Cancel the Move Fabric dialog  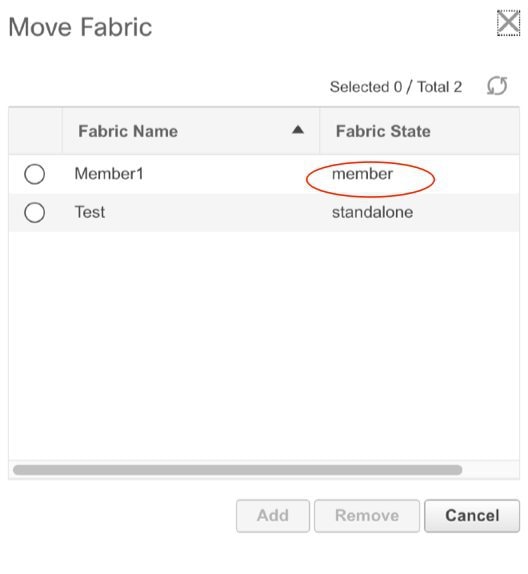pyautogui.click(x=472, y=515)
